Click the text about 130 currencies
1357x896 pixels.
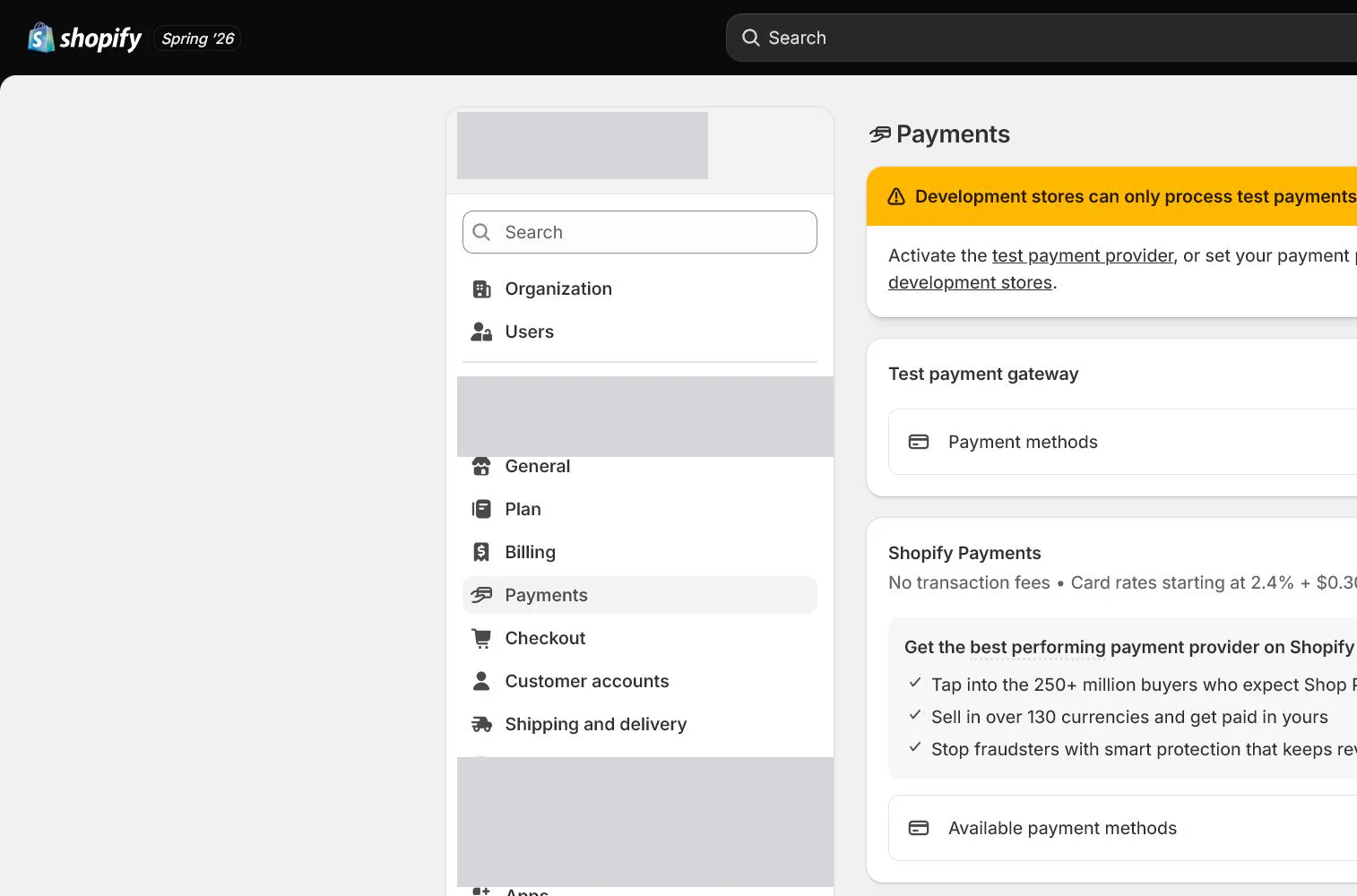[x=1129, y=717]
